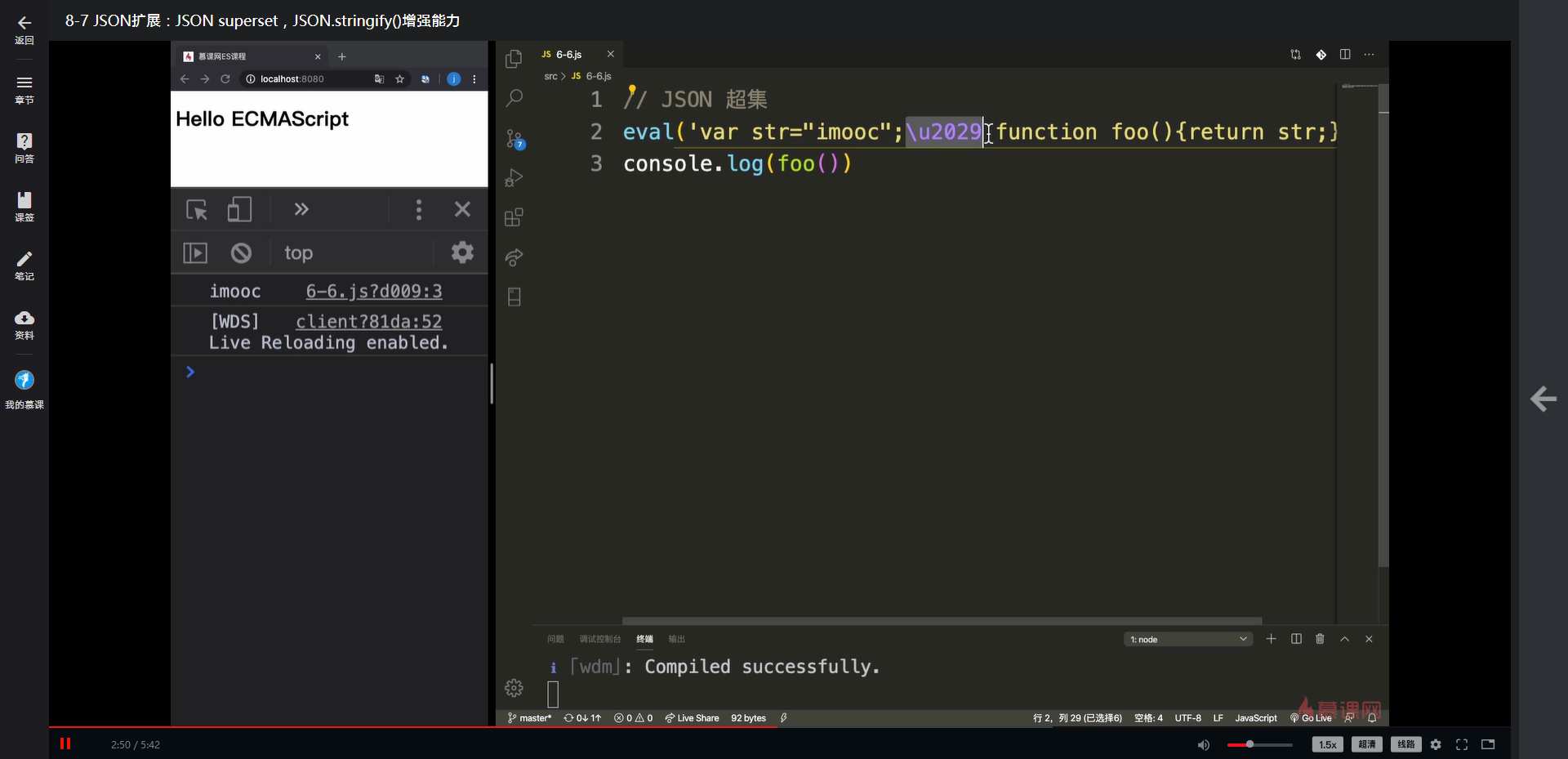The width and height of the screenshot is (1568, 759).
Task: Open the 6-6.js?d009:3 source link
Action: (x=374, y=292)
